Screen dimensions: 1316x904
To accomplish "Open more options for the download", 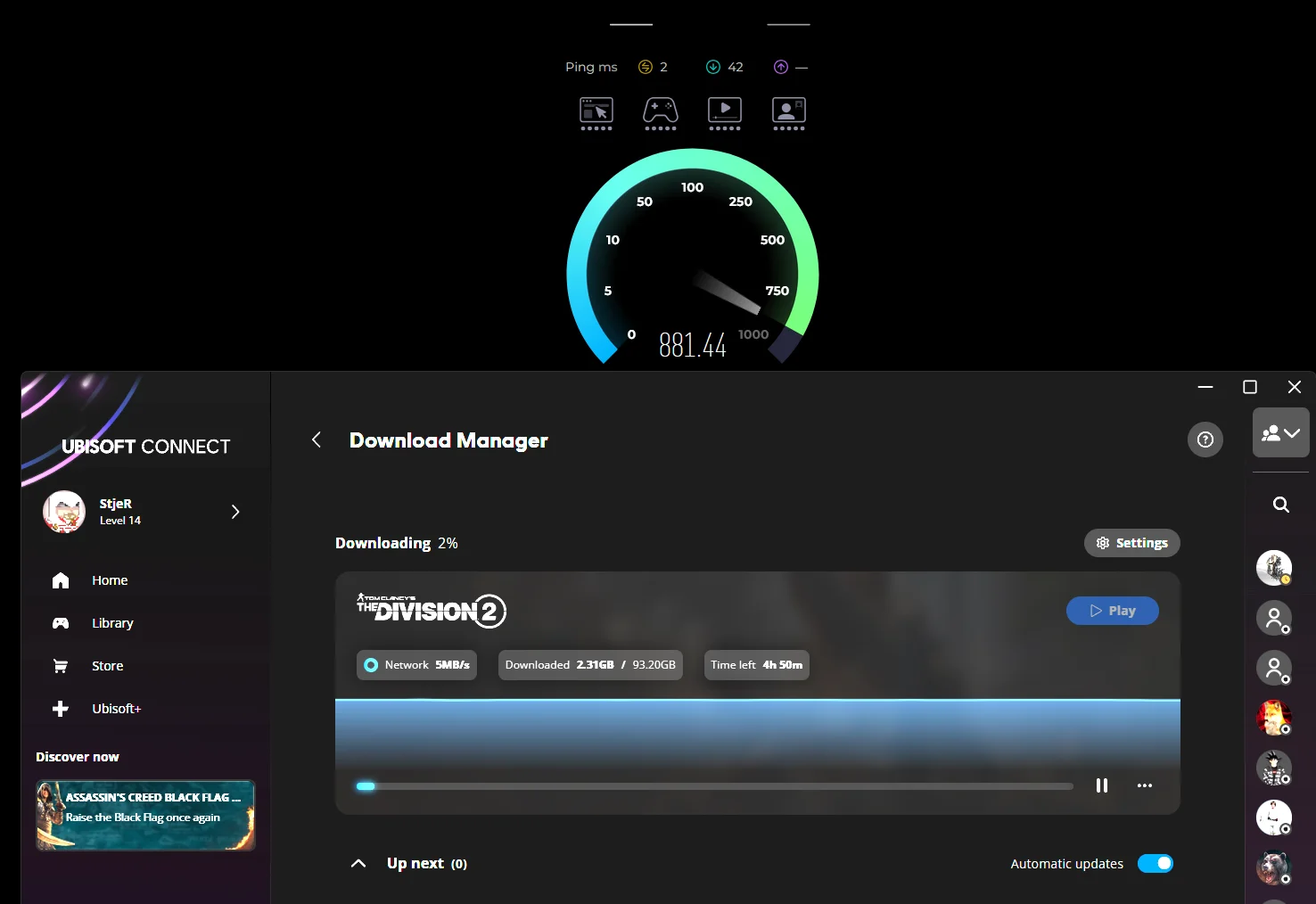I will click(x=1145, y=785).
